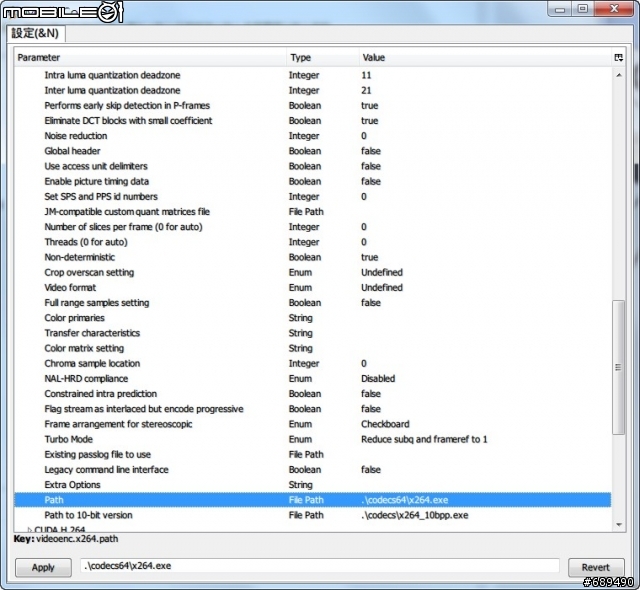
Task: Select the Global header parameter
Action: pyautogui.click(x=313, y=151)
